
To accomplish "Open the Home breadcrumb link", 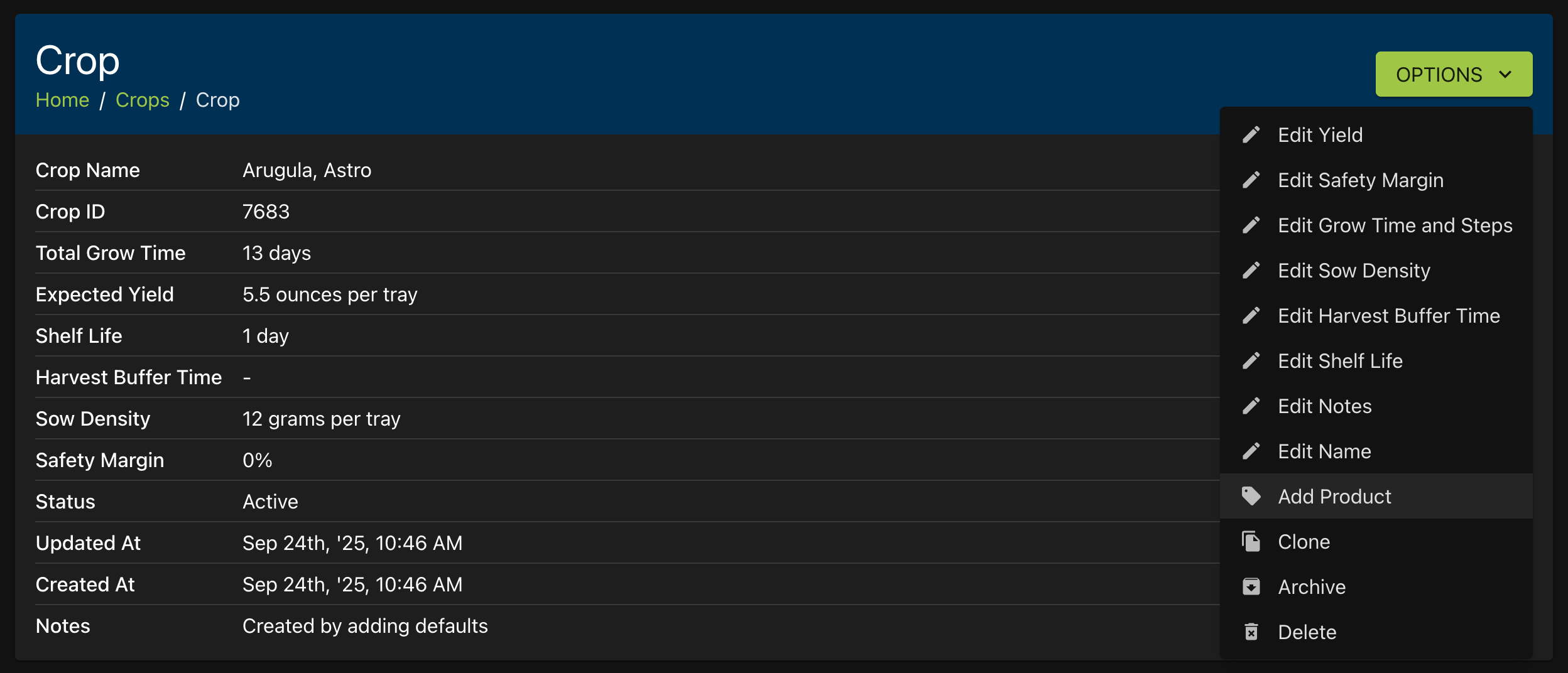I will (62, 100).
